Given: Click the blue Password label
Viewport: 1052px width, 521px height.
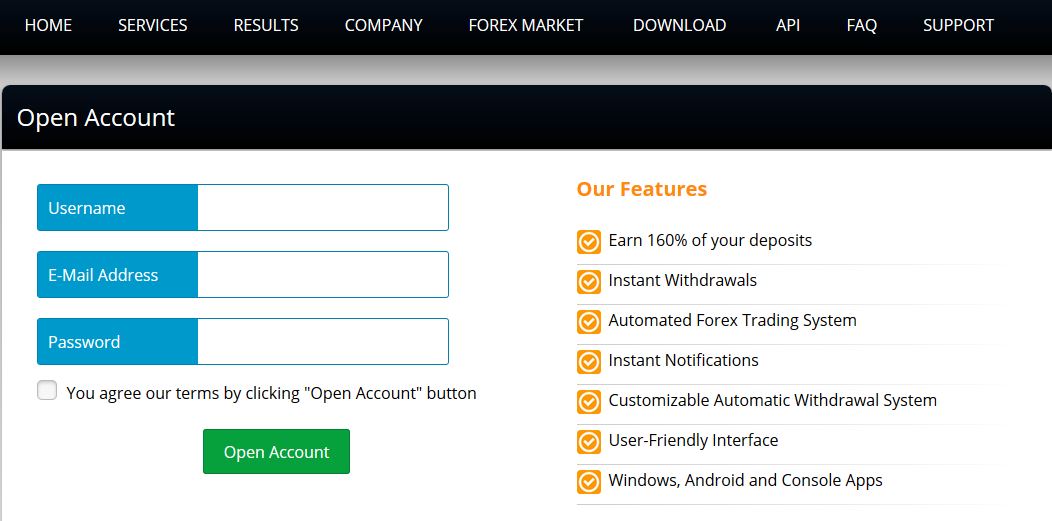Looking at the screenshot, I should tap(117, 341).
